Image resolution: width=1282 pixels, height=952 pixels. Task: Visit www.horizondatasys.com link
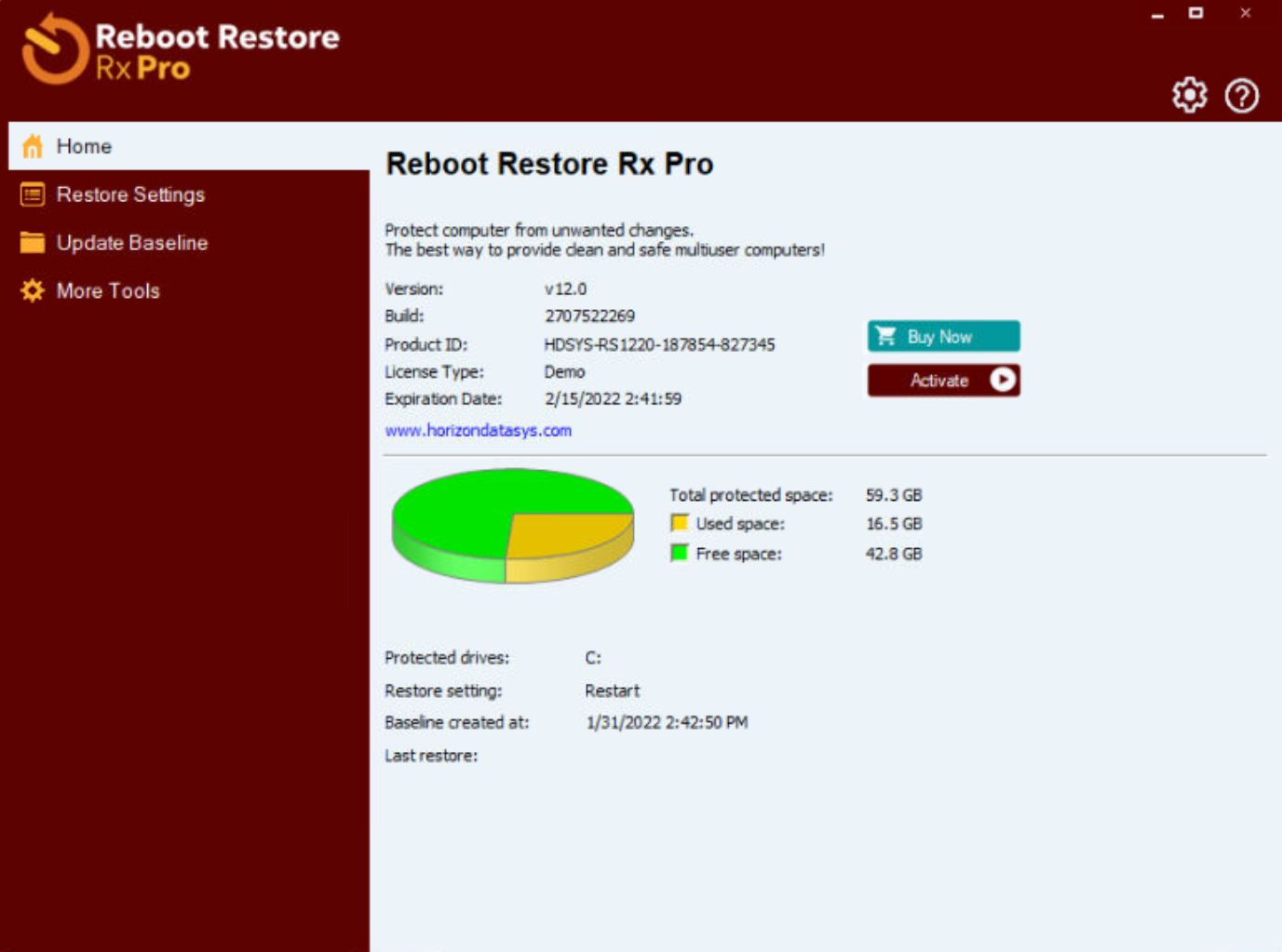(x=479, y=430)
